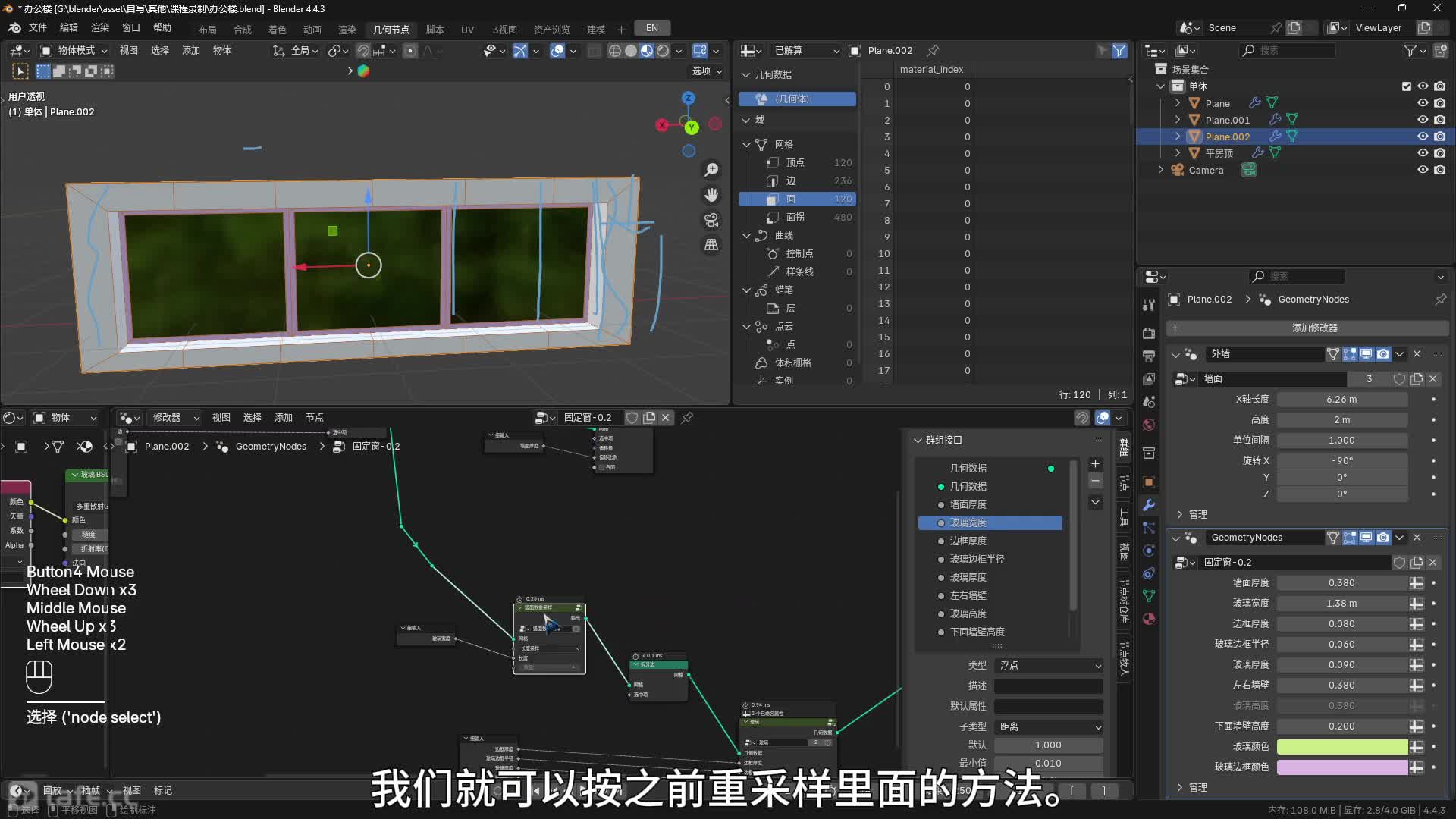Open the 文件 menu
Viewport: 1456px width, 819px height.
(x=38, y=28)
